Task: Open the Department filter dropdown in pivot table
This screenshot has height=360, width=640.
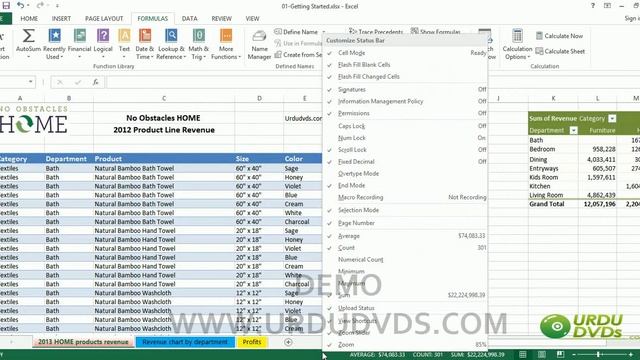Action: pyautogui.click(x=573, y=130)
